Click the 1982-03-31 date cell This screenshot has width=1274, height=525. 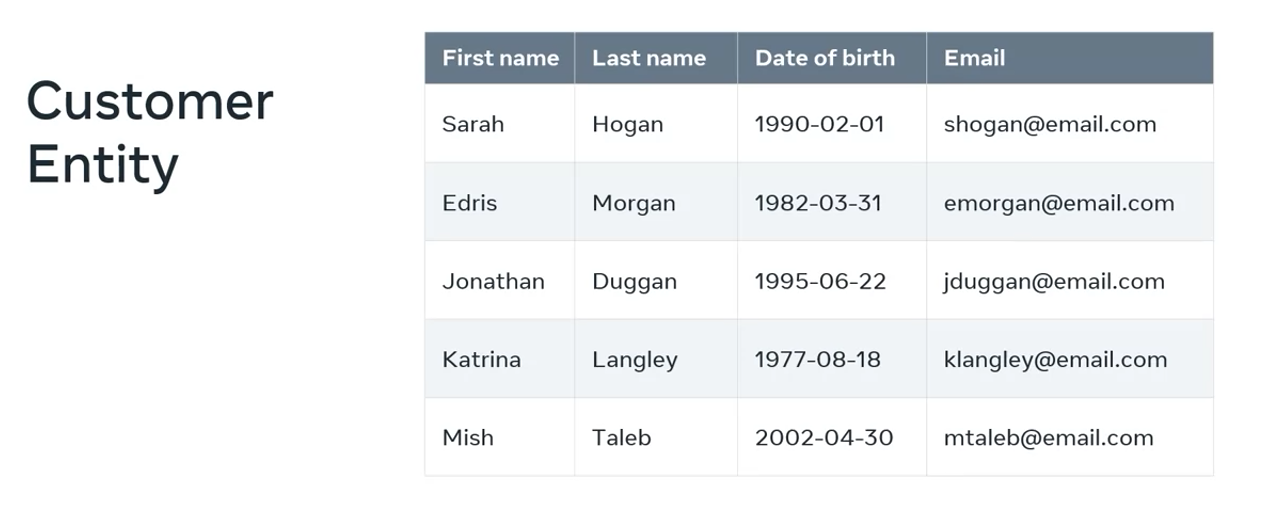(818, 203)
